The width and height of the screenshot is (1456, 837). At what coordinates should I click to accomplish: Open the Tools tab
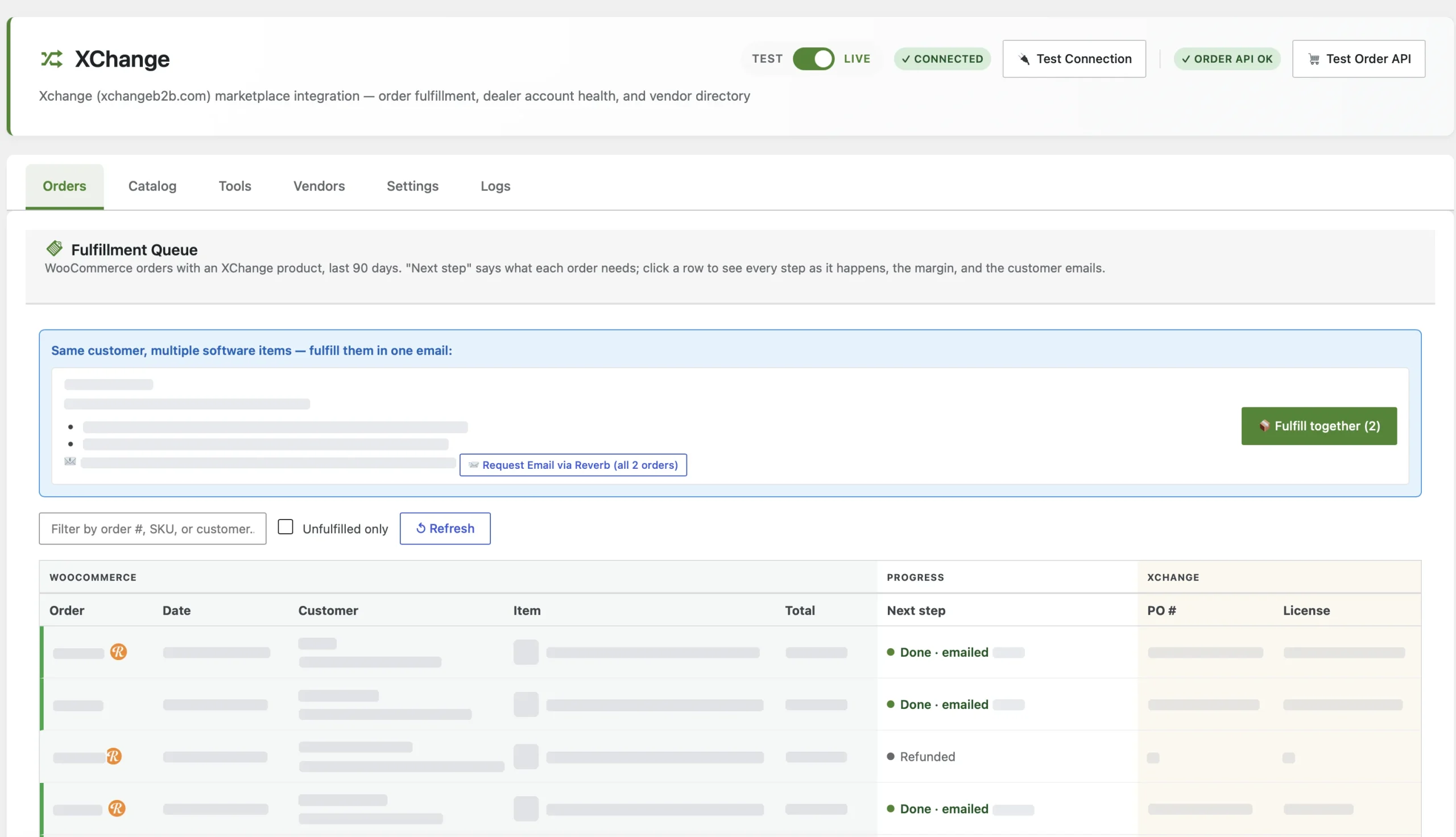coord(235,186)
